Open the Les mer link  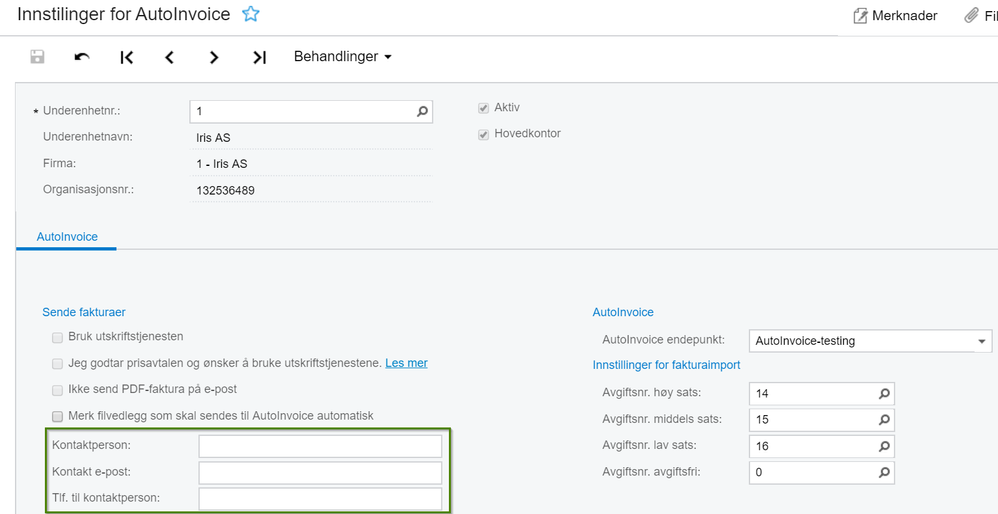[406, 363]
